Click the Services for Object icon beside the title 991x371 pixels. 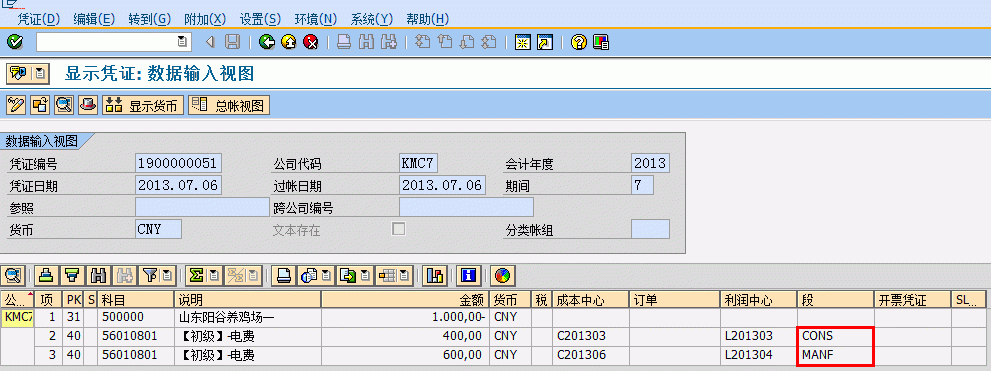tap(18, 73)
